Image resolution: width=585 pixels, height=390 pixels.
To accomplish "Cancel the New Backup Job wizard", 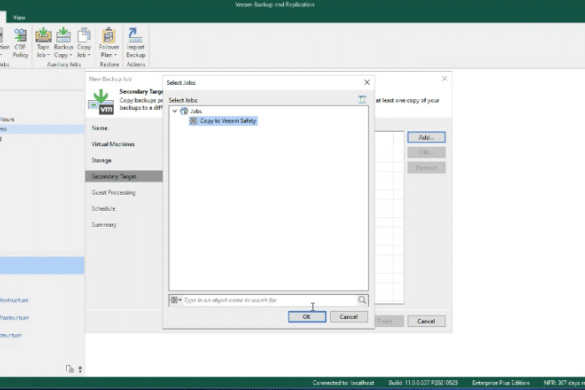I will click(x=426, y=321).
